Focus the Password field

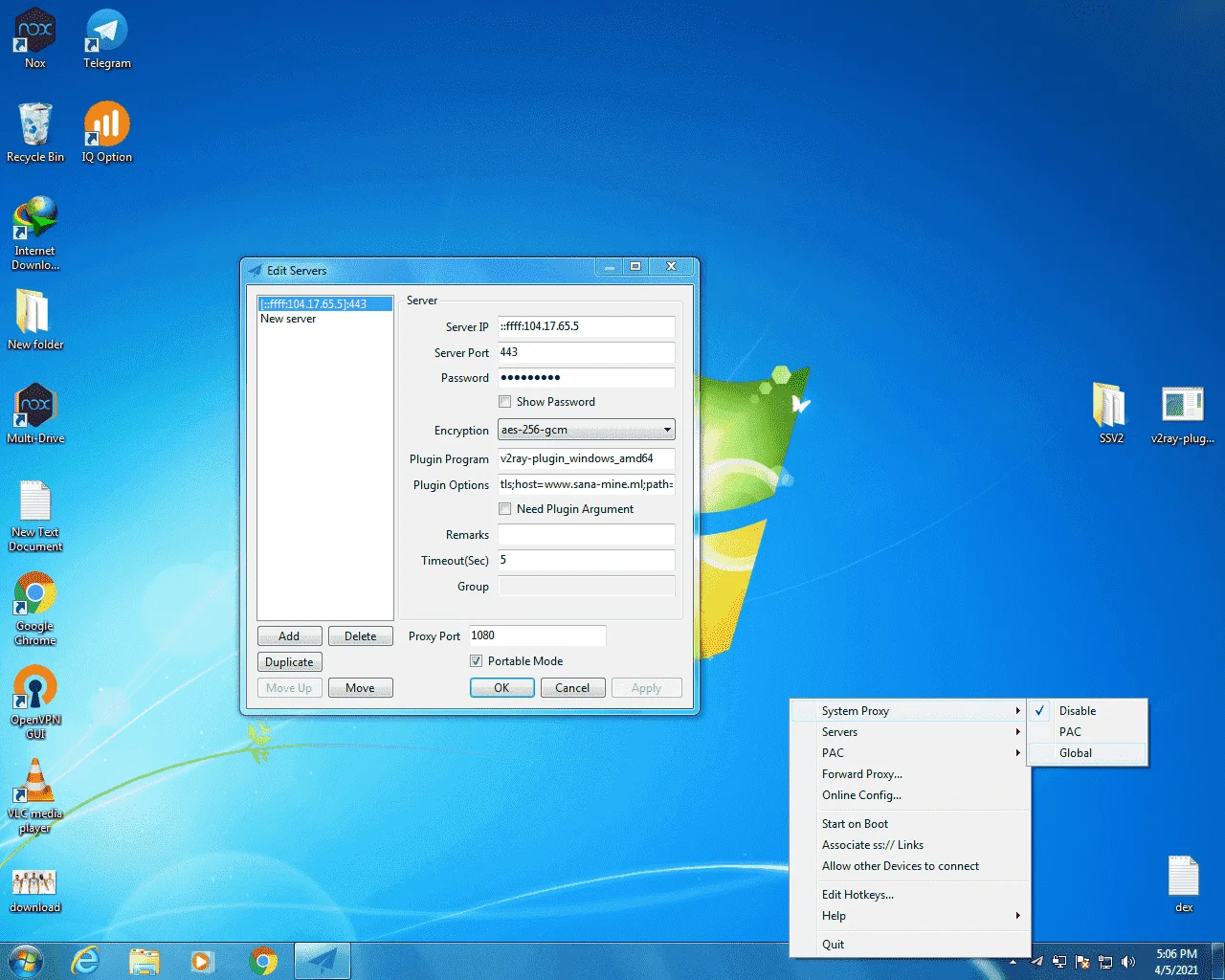pos(586,378)
